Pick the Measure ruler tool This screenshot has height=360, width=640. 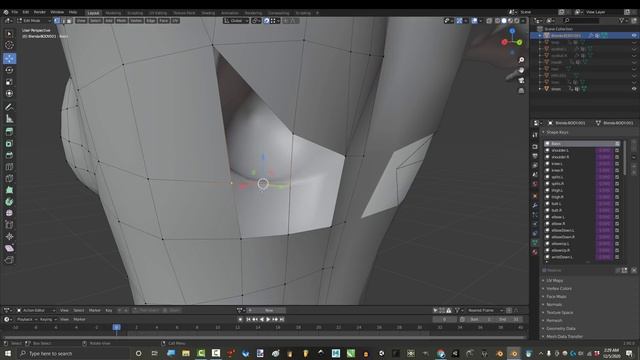[x=9, y=119]
